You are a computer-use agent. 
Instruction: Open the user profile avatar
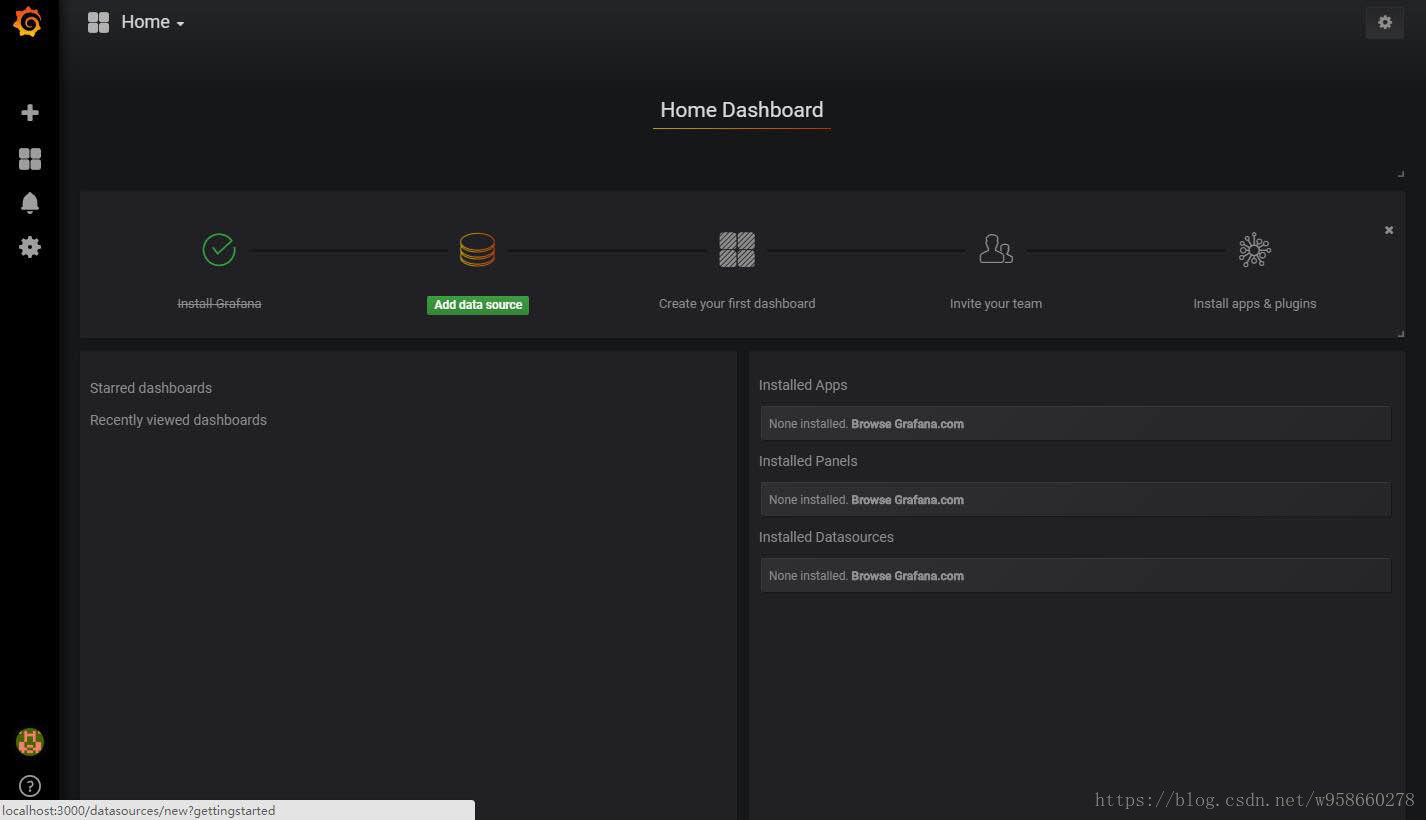(x=30, y=742)
